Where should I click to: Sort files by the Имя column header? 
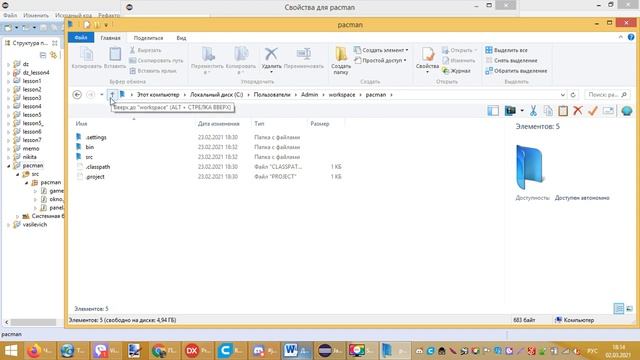[81, 124]
